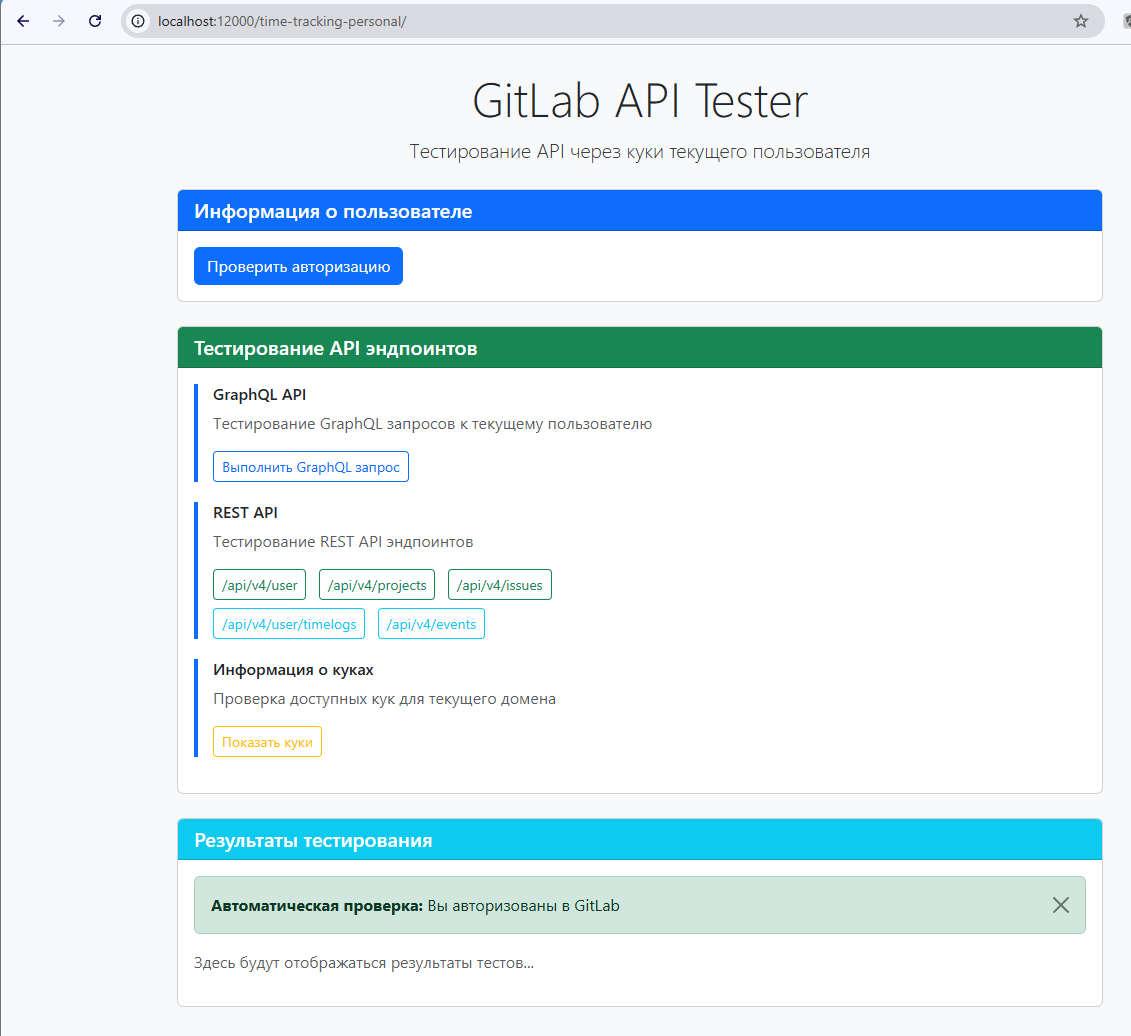Test the /api/v4/projects endpoint
This screenshot has height=1036, width=1131.
point(377,585)
